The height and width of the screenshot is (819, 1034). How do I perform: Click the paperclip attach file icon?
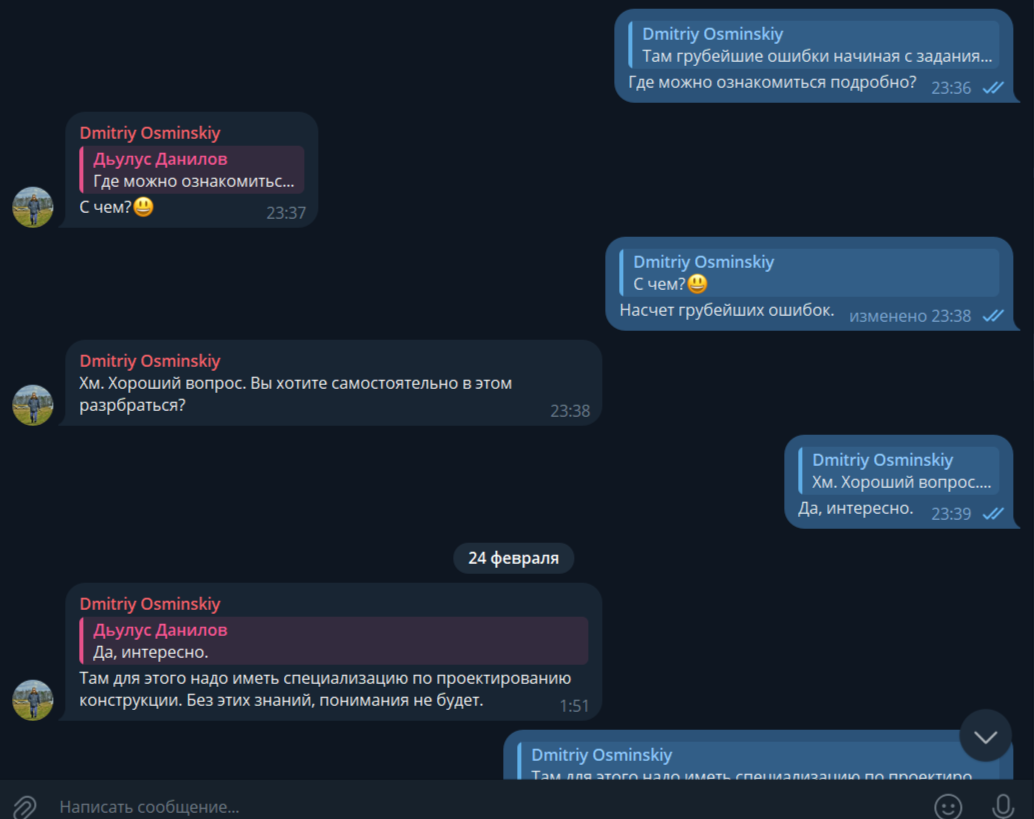point(24,806)
